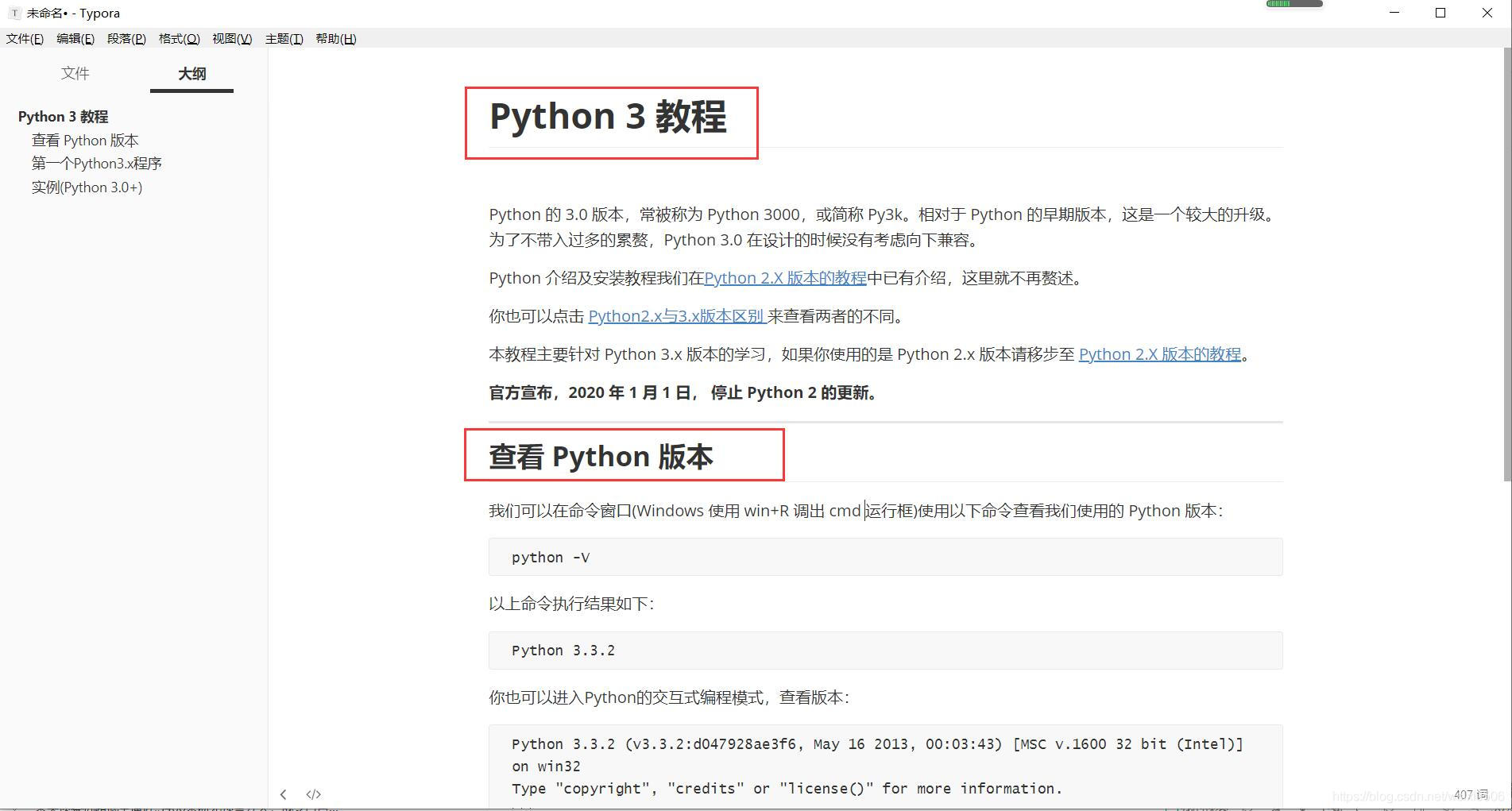The height and width of the screenshot is (811, 1512).
Task: Open the 文件(F) menu
Action: coord(25,39)
